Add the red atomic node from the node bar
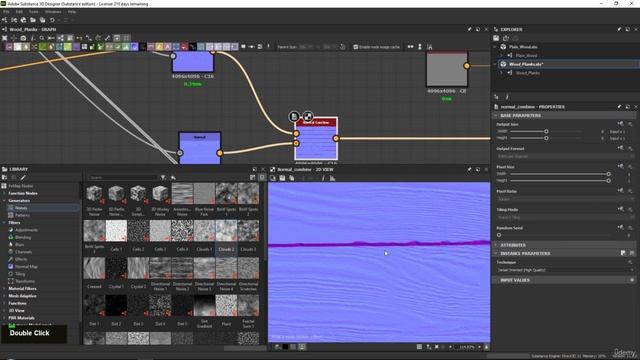This screenshot has height=360, width=640. point(184,47)
